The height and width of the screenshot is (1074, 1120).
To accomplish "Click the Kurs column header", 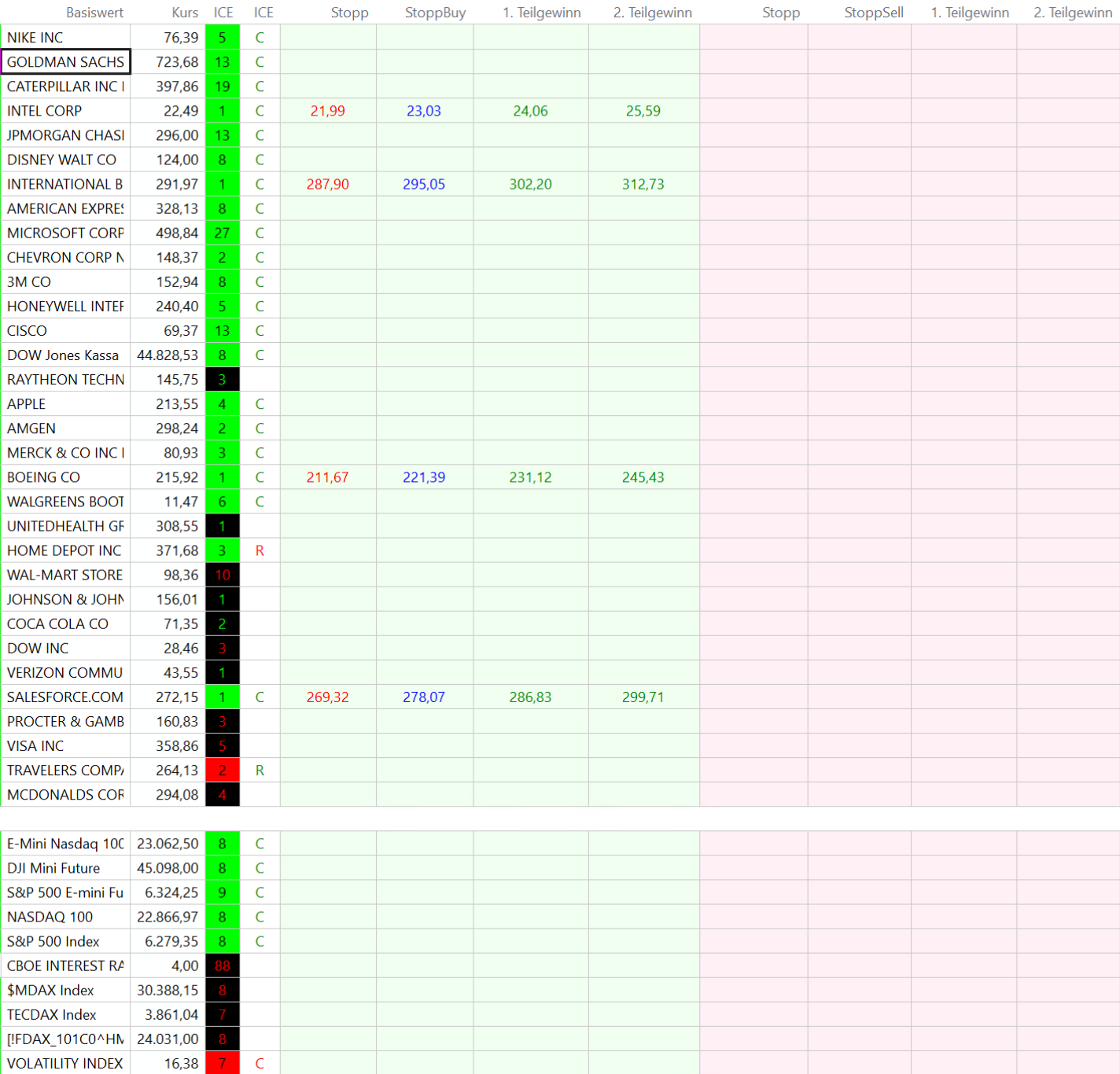I will click(185, 13).
